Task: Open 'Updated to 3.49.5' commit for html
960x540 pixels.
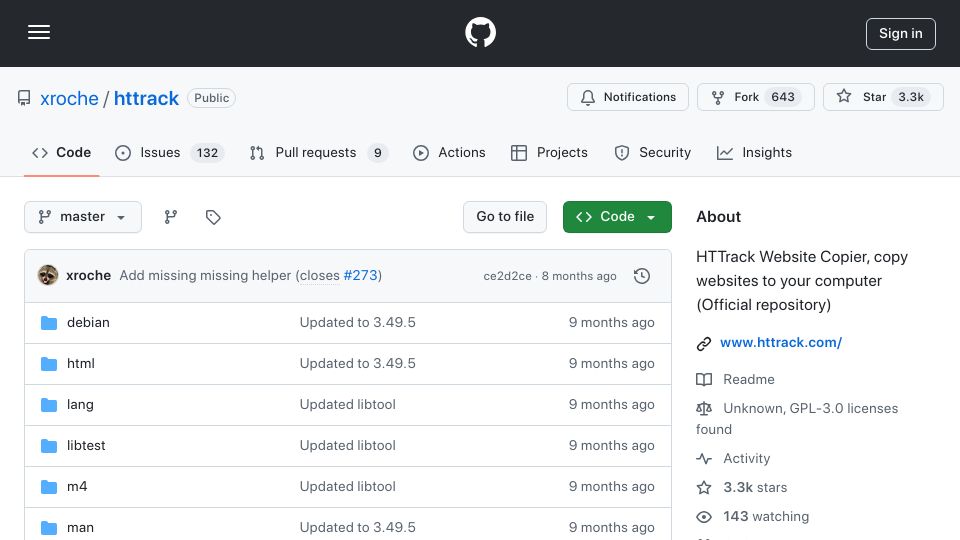Action: point(358,364)
